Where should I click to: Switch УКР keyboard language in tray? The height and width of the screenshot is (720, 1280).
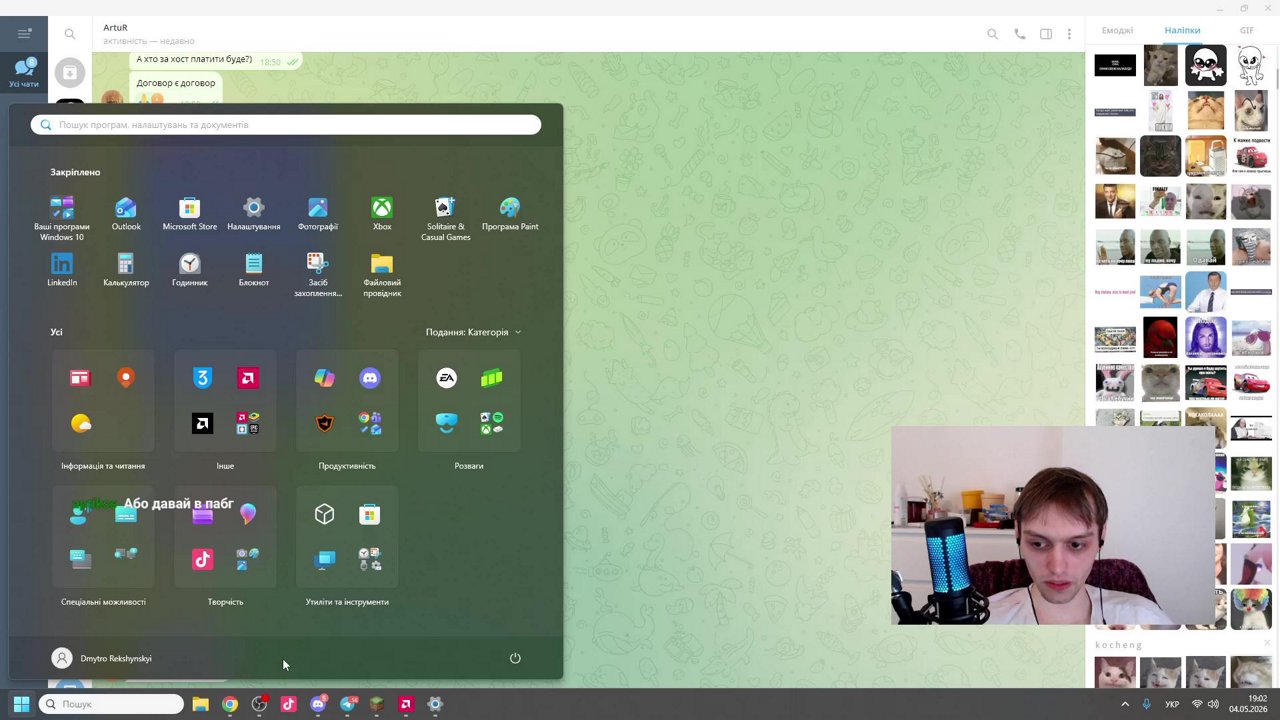(x=1172, y=704)
